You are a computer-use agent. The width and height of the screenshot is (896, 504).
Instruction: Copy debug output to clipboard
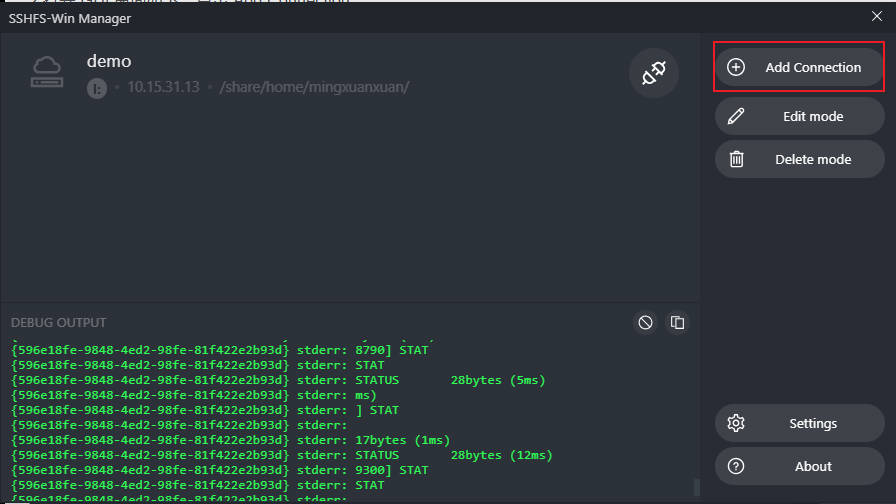click(677, 322)
